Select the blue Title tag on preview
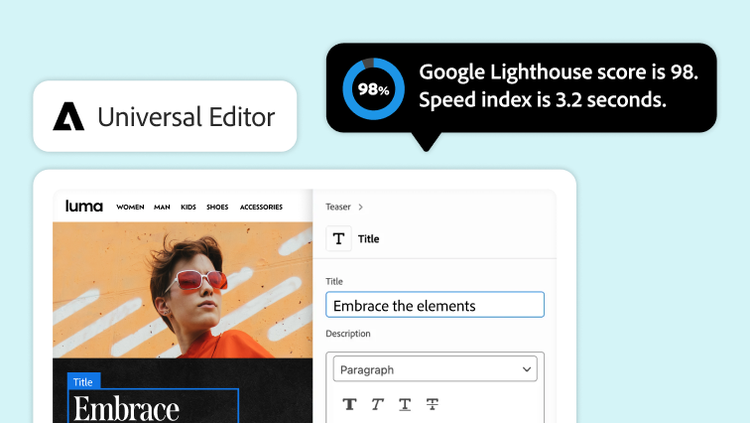The width and height of the screenshot is (750, 423). (x=84, y=381)
